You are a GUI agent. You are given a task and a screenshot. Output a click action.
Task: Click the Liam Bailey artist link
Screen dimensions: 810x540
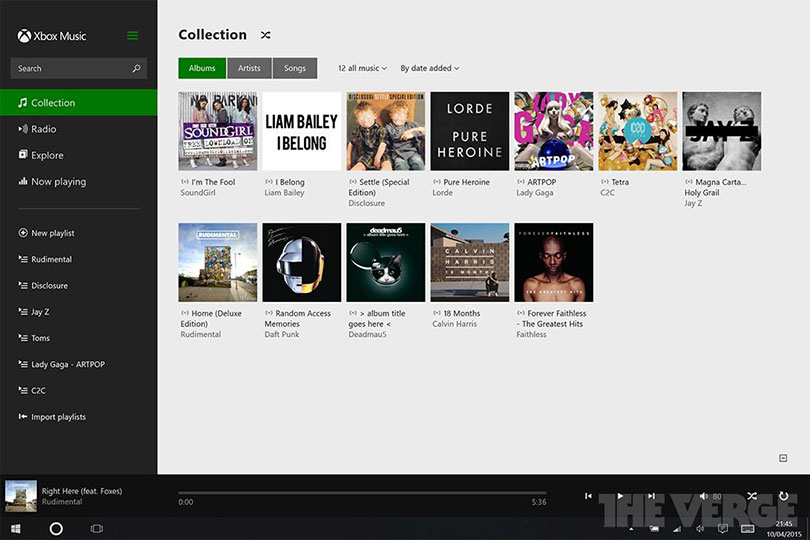coord(284,193)
